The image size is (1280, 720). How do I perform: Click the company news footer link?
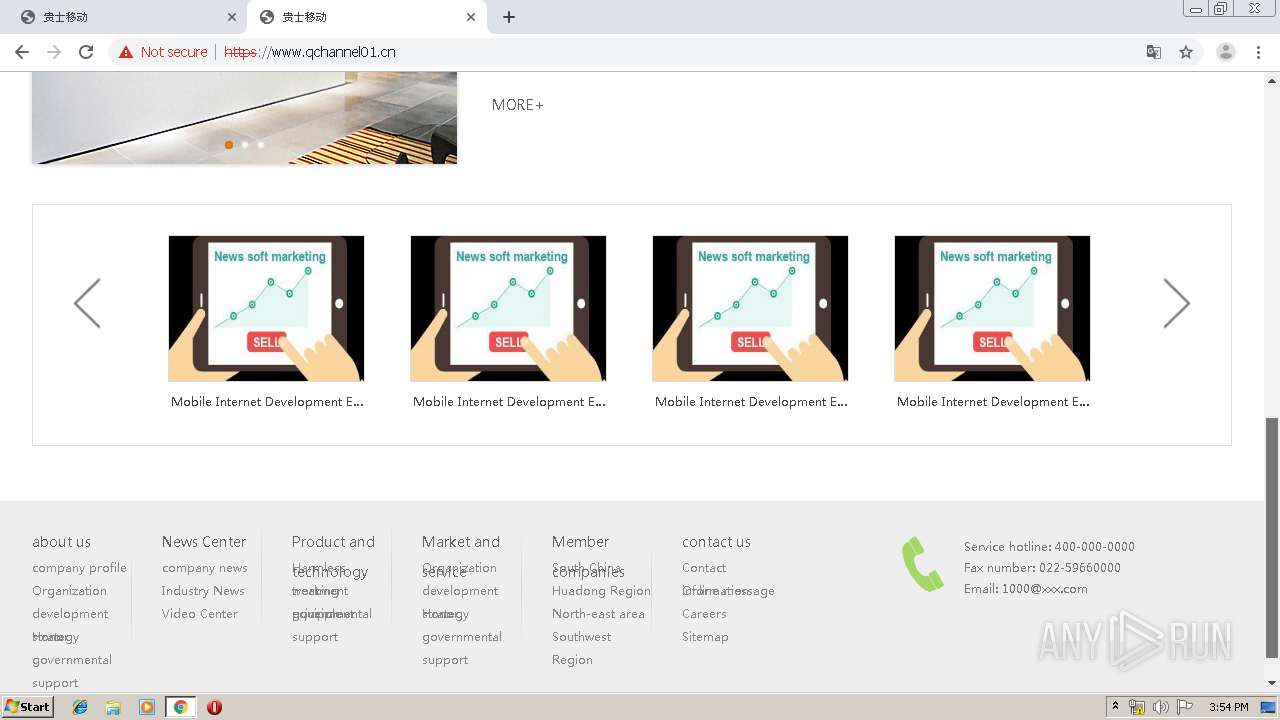[x=205, y=568]
